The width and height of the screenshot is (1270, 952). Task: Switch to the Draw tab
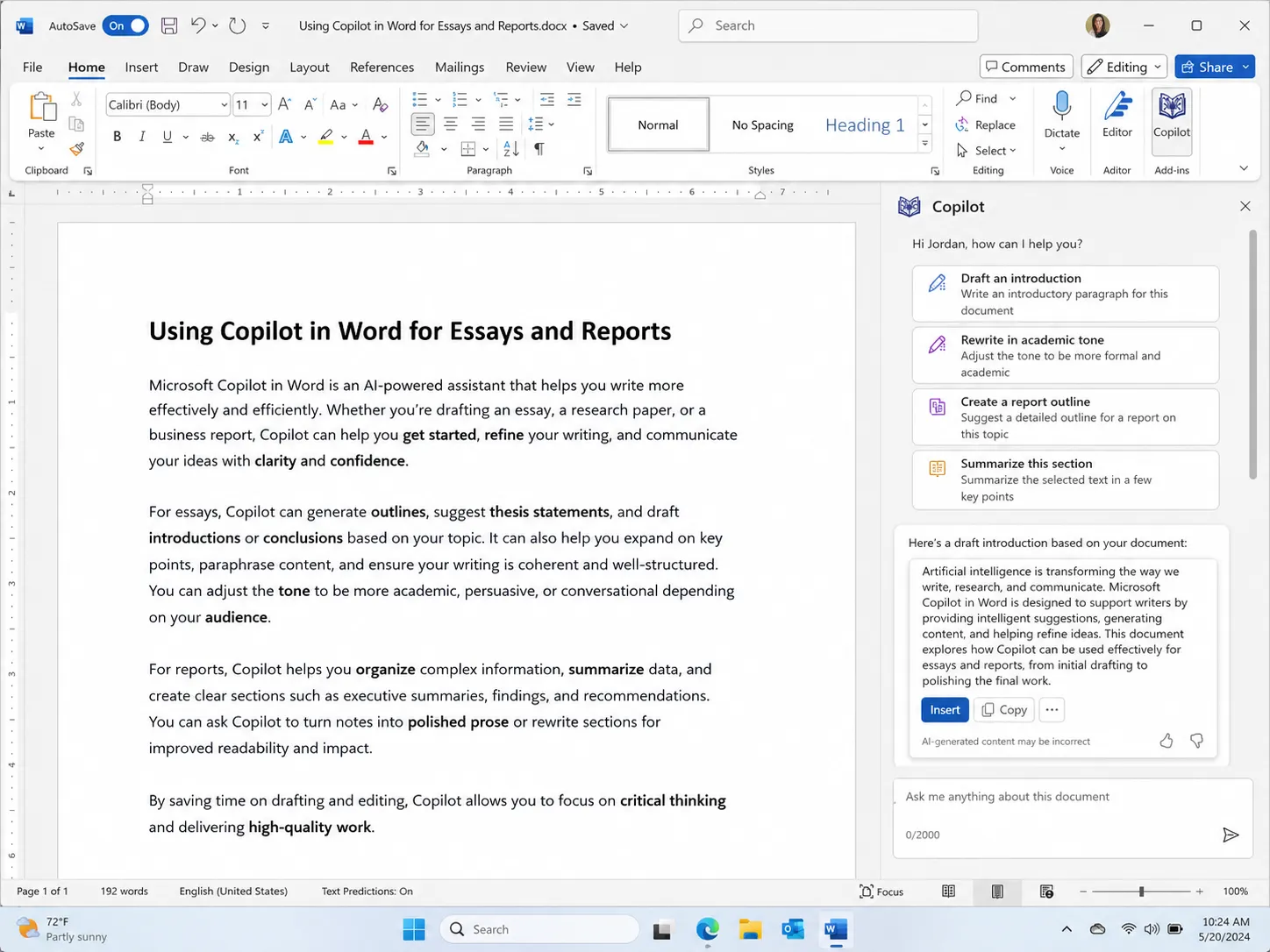pyautogui.click(x=193, y=67)
